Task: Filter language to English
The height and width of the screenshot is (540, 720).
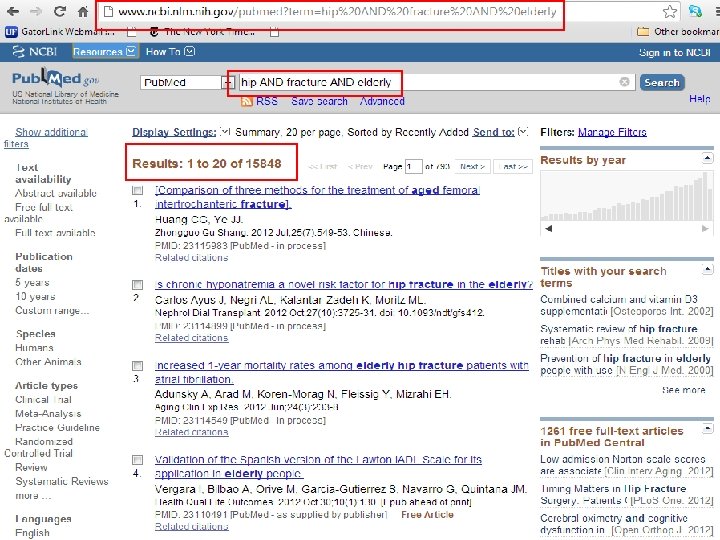Action: click(32, 533)
